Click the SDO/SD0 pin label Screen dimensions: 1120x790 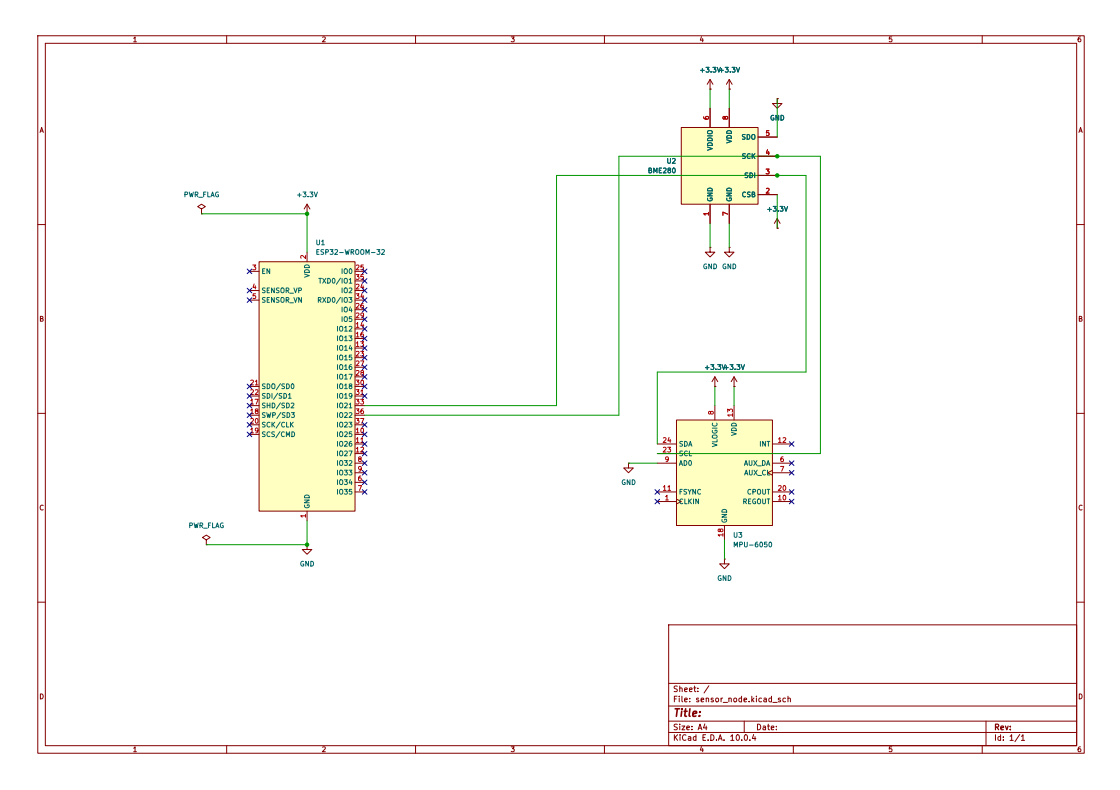pos(278,386)
